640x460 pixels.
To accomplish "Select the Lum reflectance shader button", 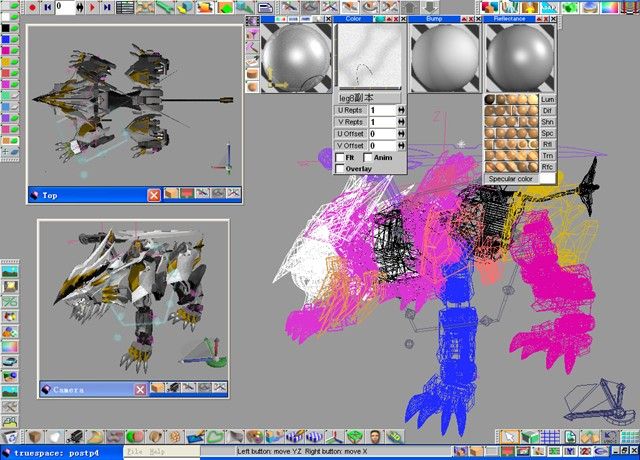I will tap(548, 100).
